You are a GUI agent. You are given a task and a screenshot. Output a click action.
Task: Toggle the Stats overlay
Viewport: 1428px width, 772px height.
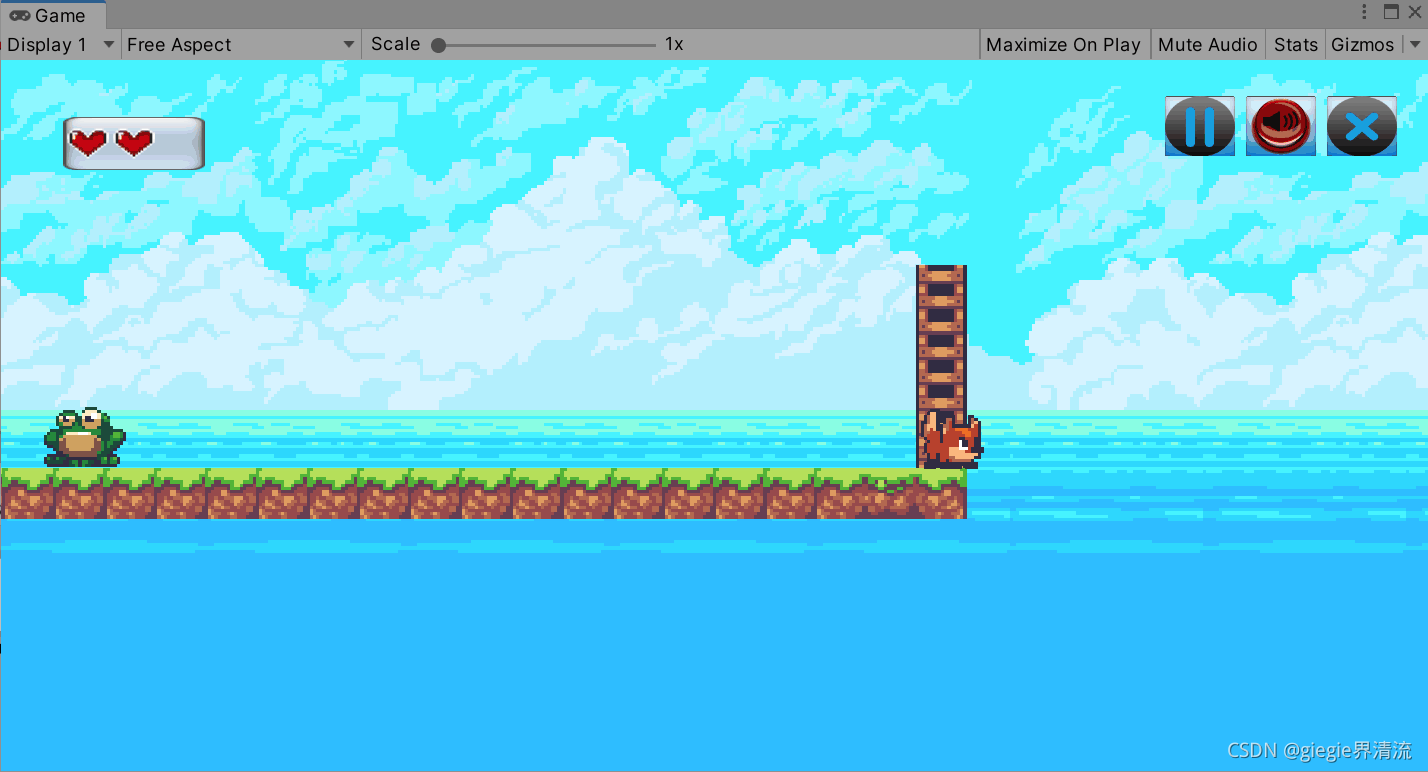pyautogui.click(x=1295, y=44)
